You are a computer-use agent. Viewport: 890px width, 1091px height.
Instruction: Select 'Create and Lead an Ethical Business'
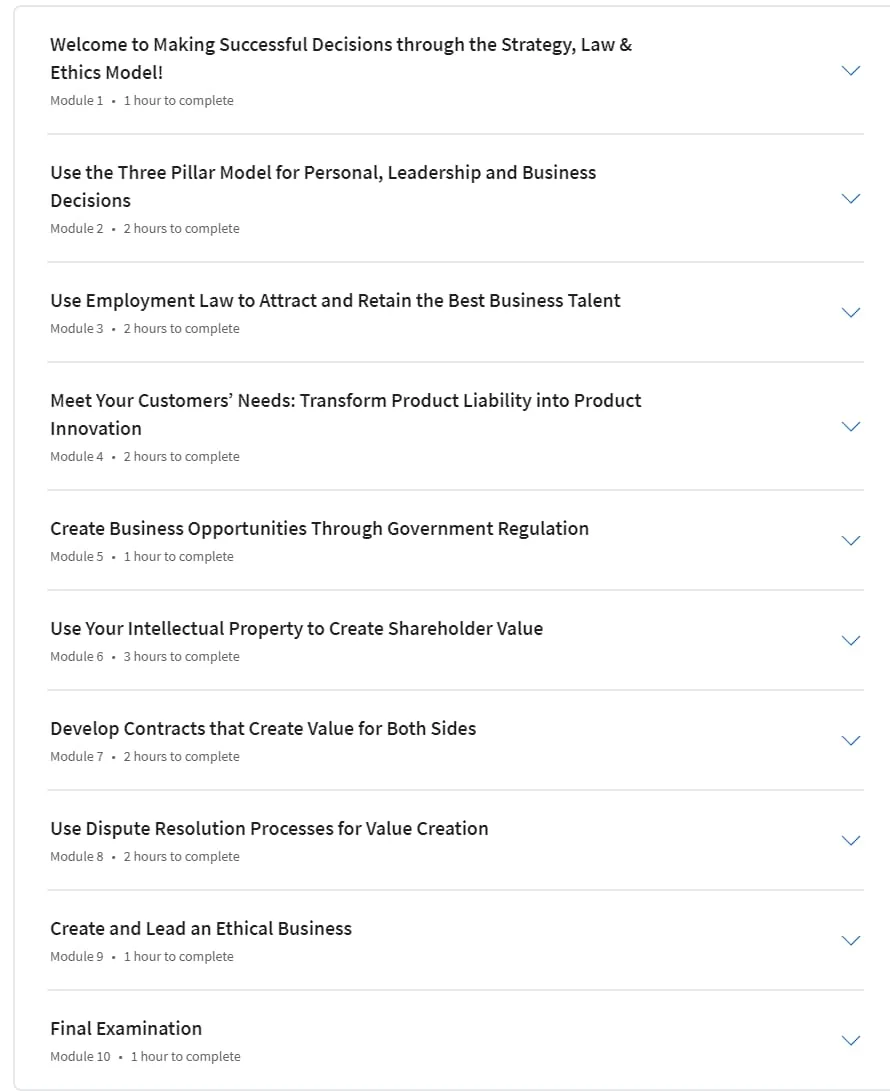point(201,929)
